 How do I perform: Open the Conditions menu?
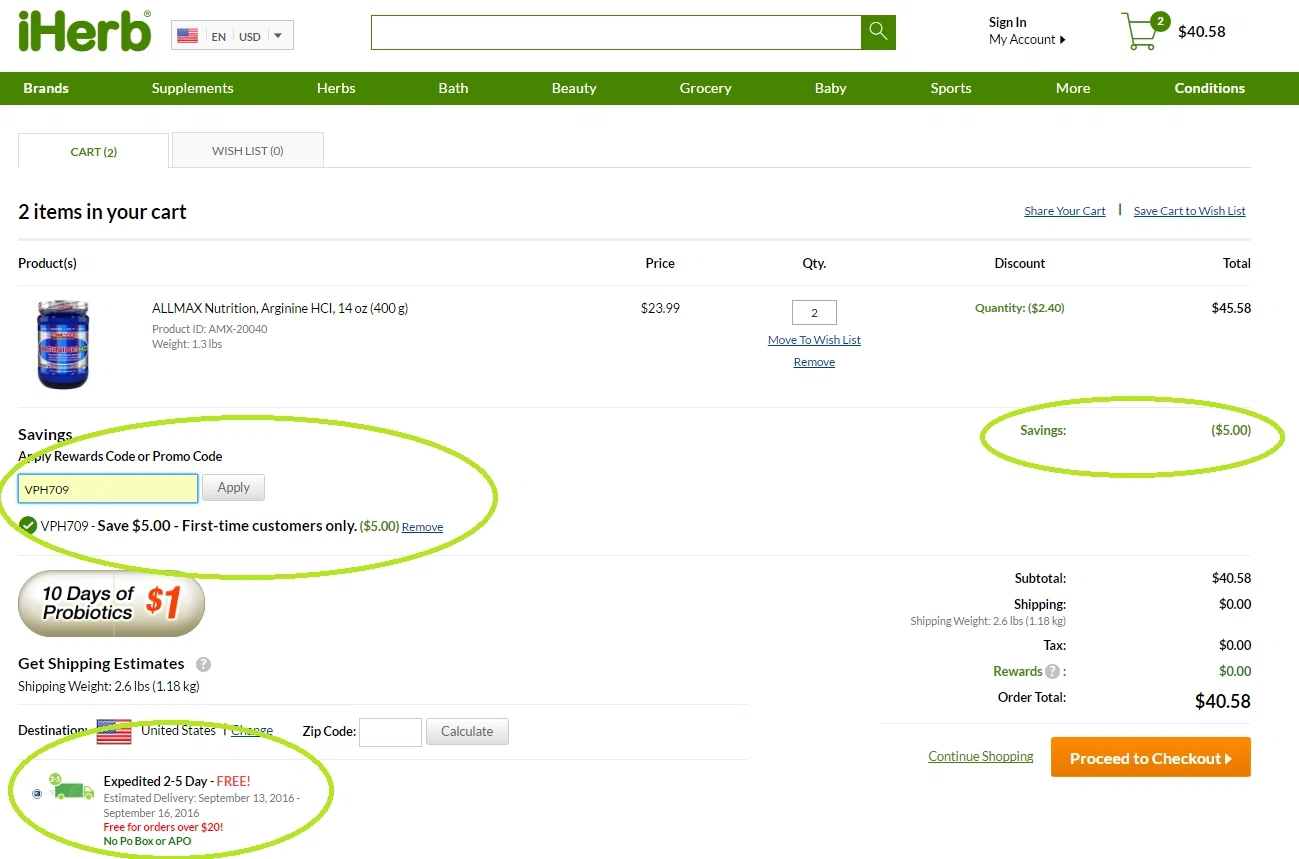pos(1209,88)
